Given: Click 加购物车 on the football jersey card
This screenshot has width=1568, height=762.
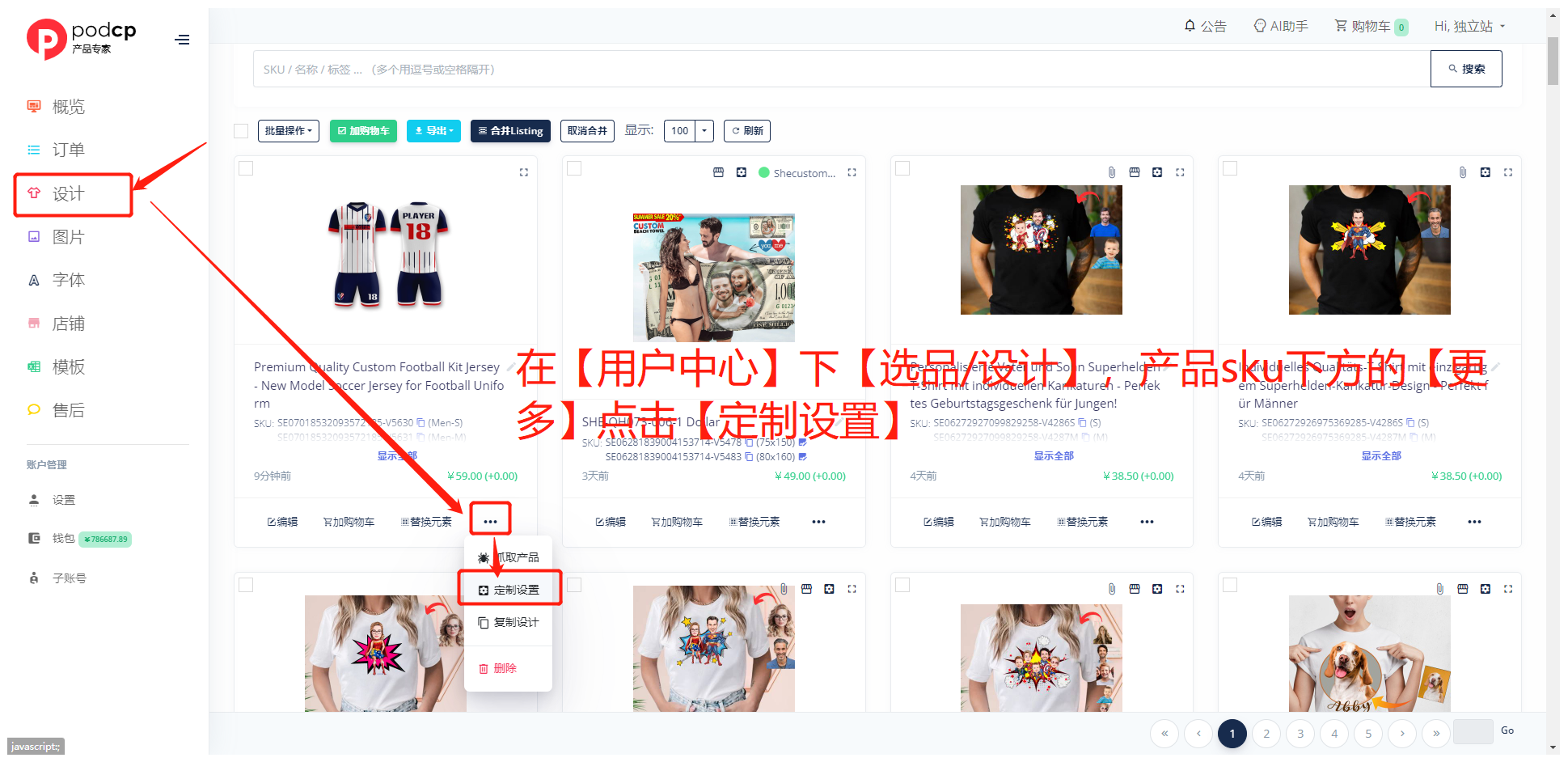Looking at the screenshot, I should click(x=349, y=522).
